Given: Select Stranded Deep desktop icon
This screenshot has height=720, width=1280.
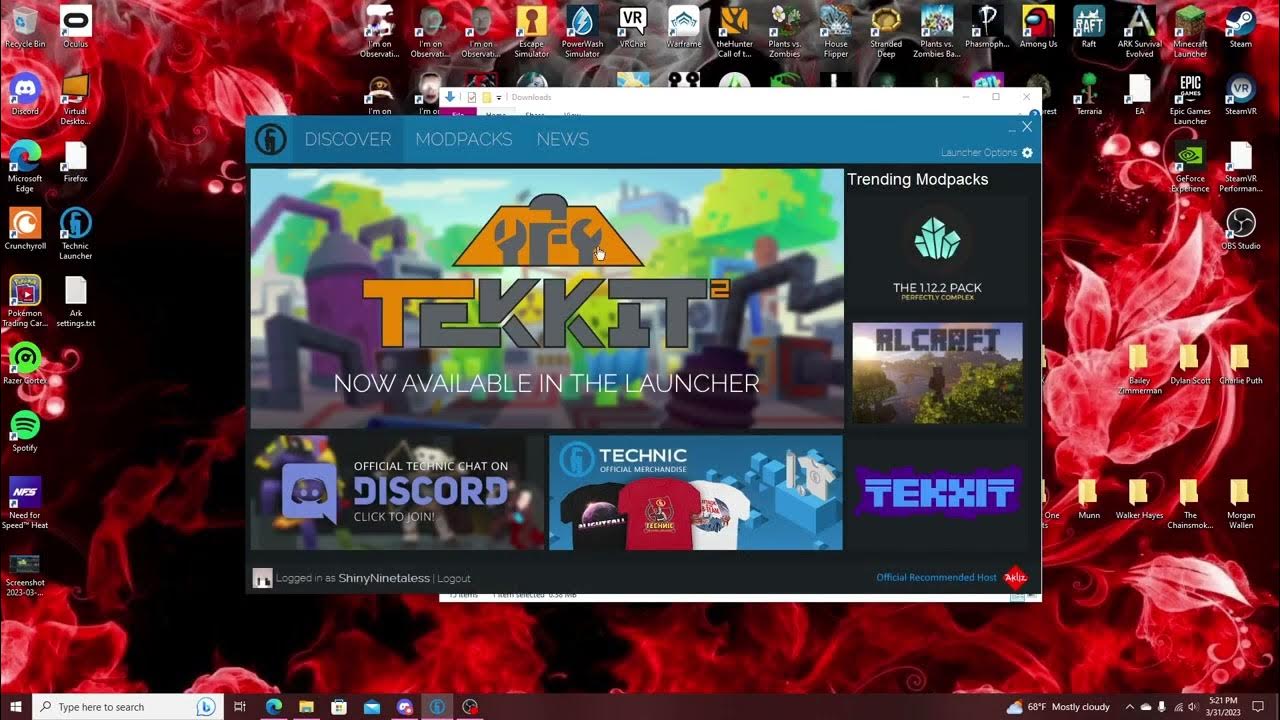Looking at the screenshot, I should pos(886,32).
